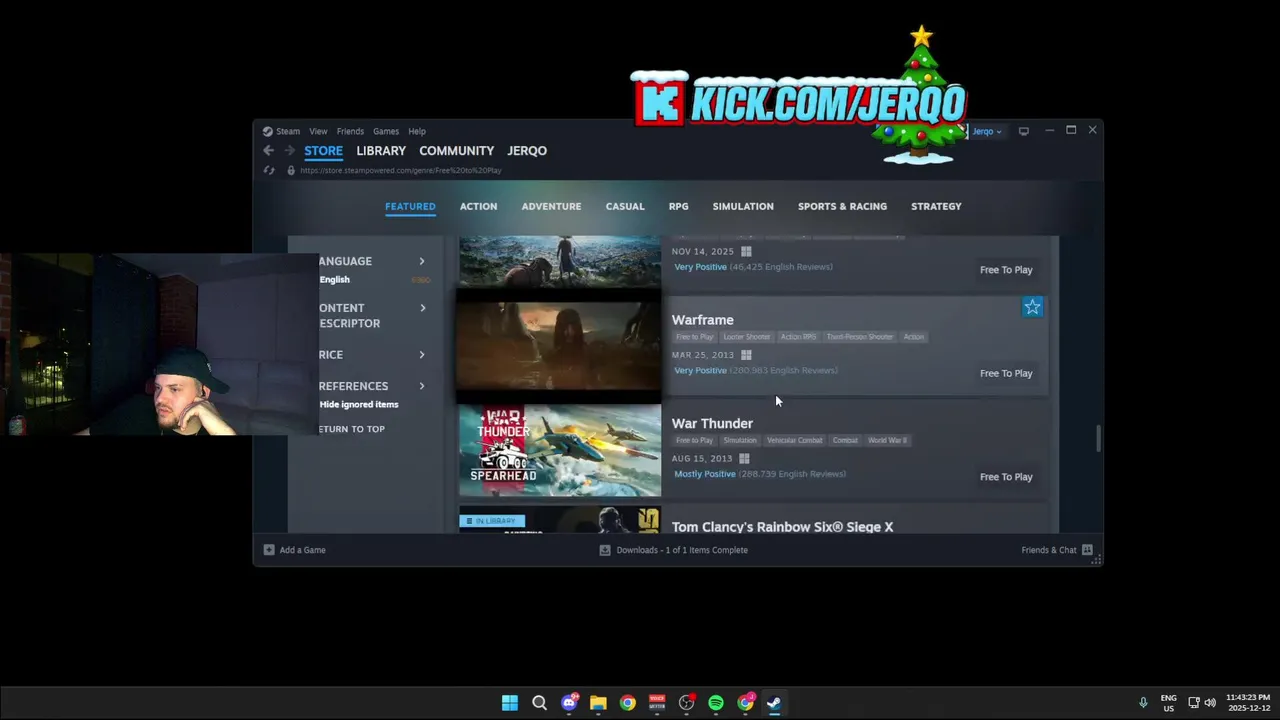Select the ACTION genre tab
This screenshot has height=720, width=1280.
click(x=478, y=206)
